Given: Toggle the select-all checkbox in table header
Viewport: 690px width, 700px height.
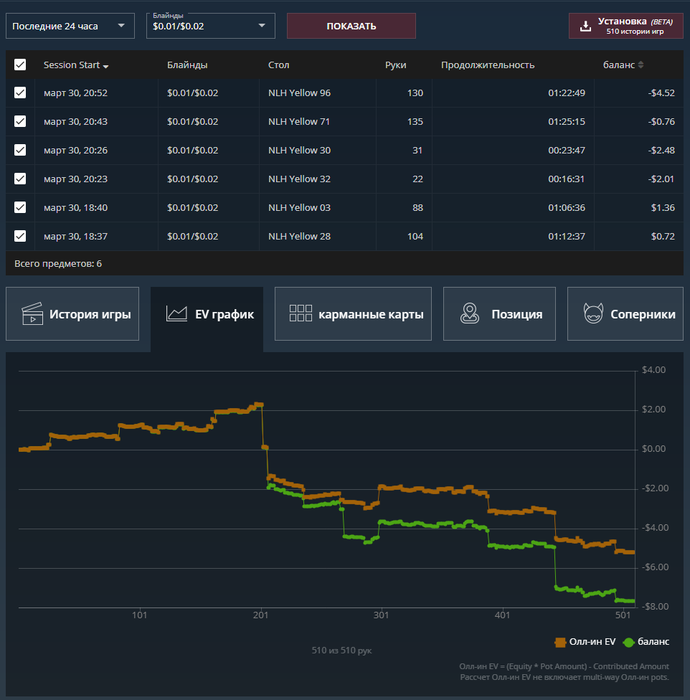Looking at the screenshot, I should [x=20, y=65].
